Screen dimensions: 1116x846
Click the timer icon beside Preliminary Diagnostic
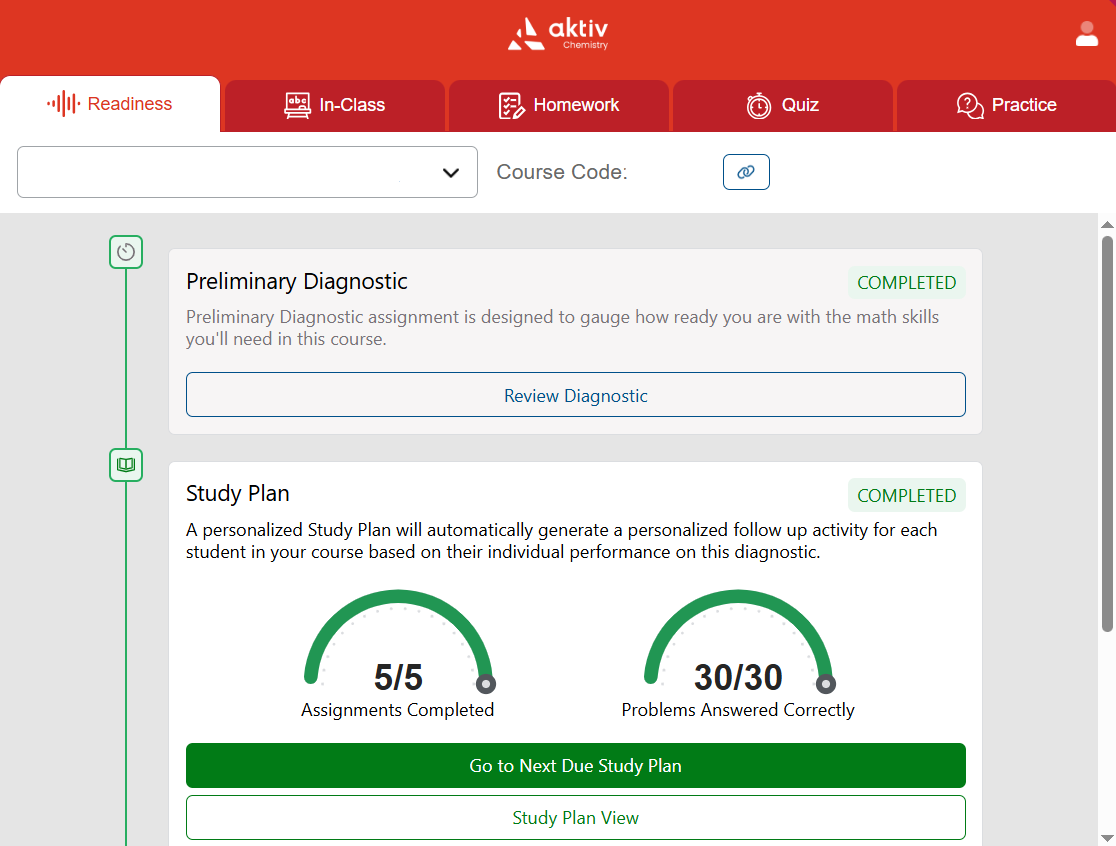(x=126, y=251)
